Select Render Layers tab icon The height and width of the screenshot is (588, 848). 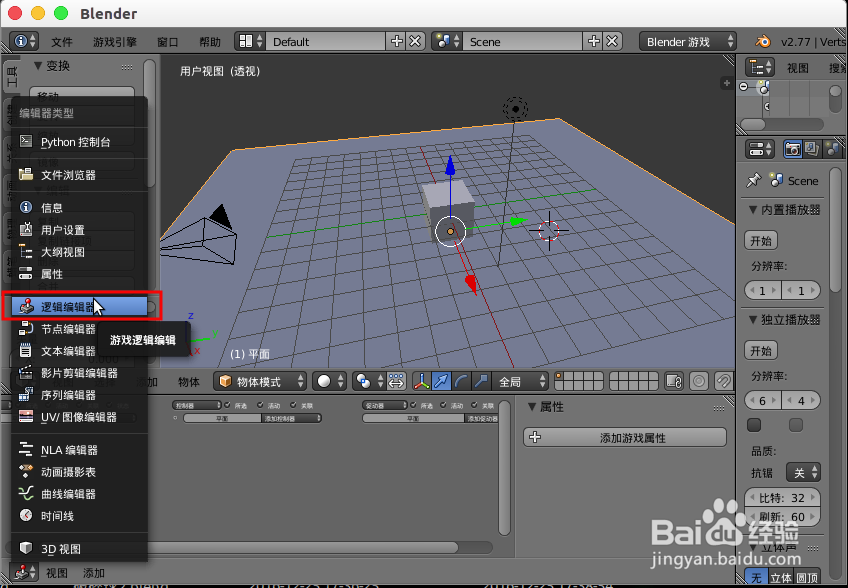click(x=812, y=149)
